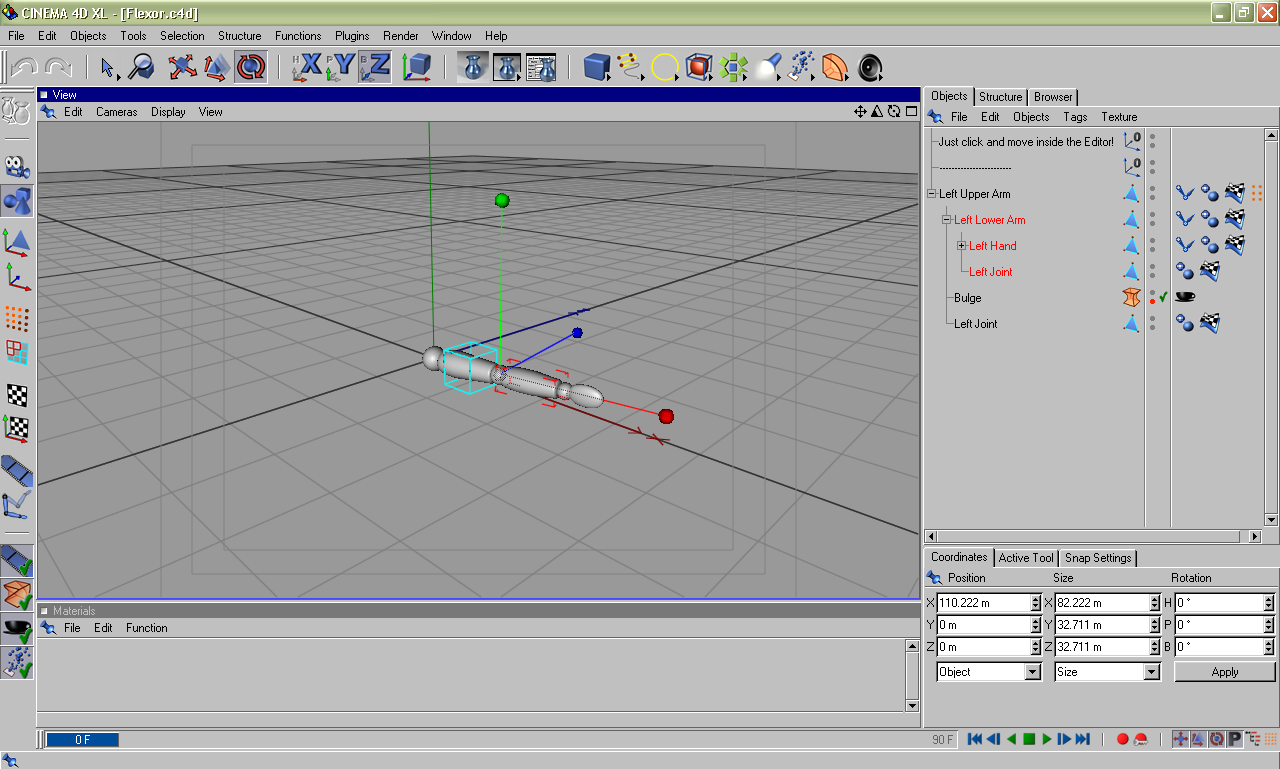Screen dimensions: 1280x769
Task: Open the Render menu
Action: [401, 36]
